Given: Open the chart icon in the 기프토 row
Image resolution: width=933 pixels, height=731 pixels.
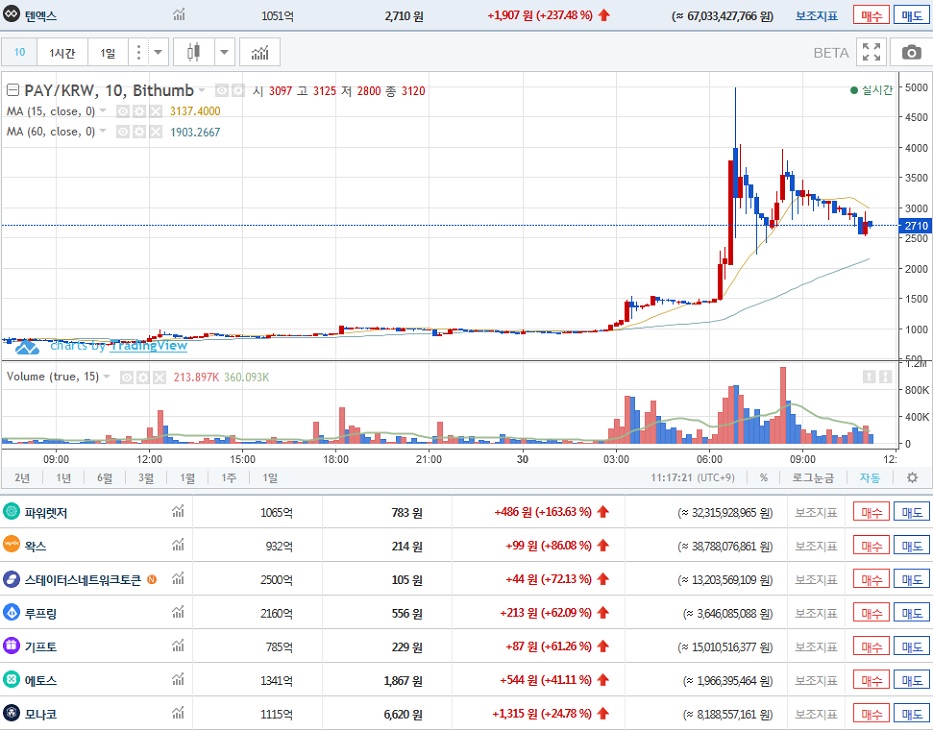Looking at the screenshot, I should tap(178, 645).
